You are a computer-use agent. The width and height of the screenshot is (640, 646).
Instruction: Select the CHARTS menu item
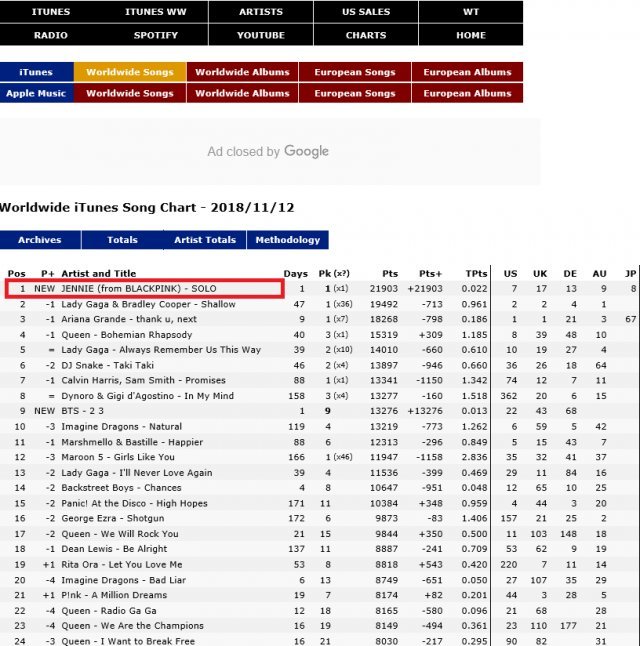[x=366, y=35]
